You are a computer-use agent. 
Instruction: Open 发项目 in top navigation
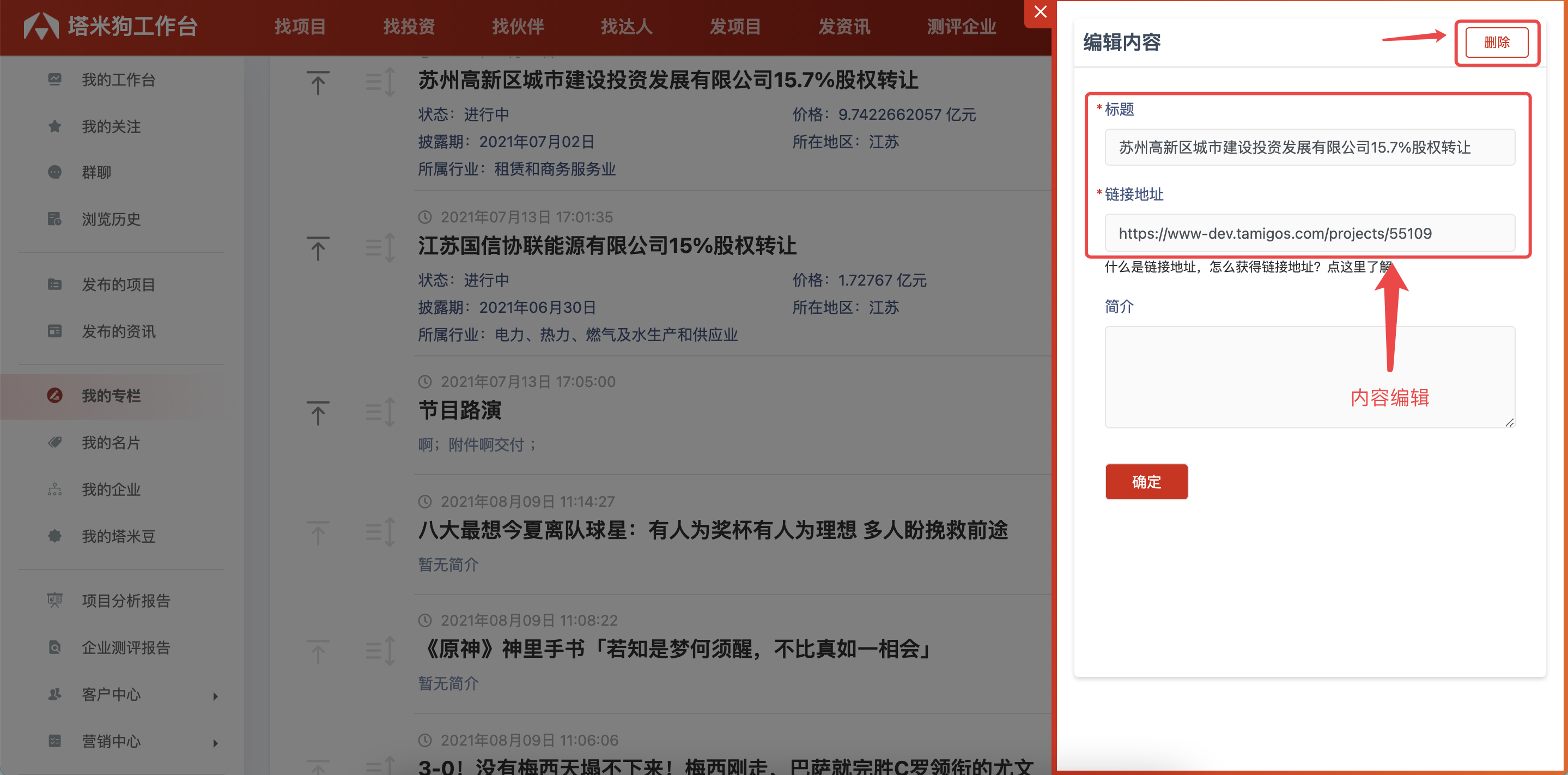736,26
